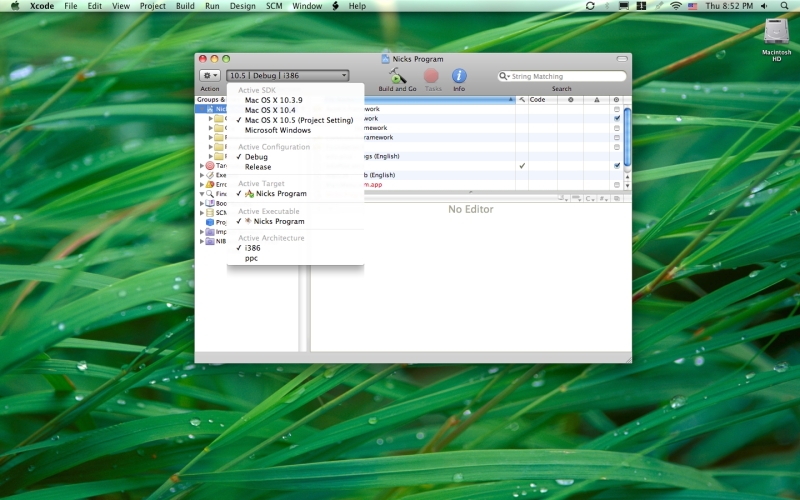This screenshot has width=800, height=500.
Task: Click the Spotlight magnifier in menu bar
Action: click(784, 6)
